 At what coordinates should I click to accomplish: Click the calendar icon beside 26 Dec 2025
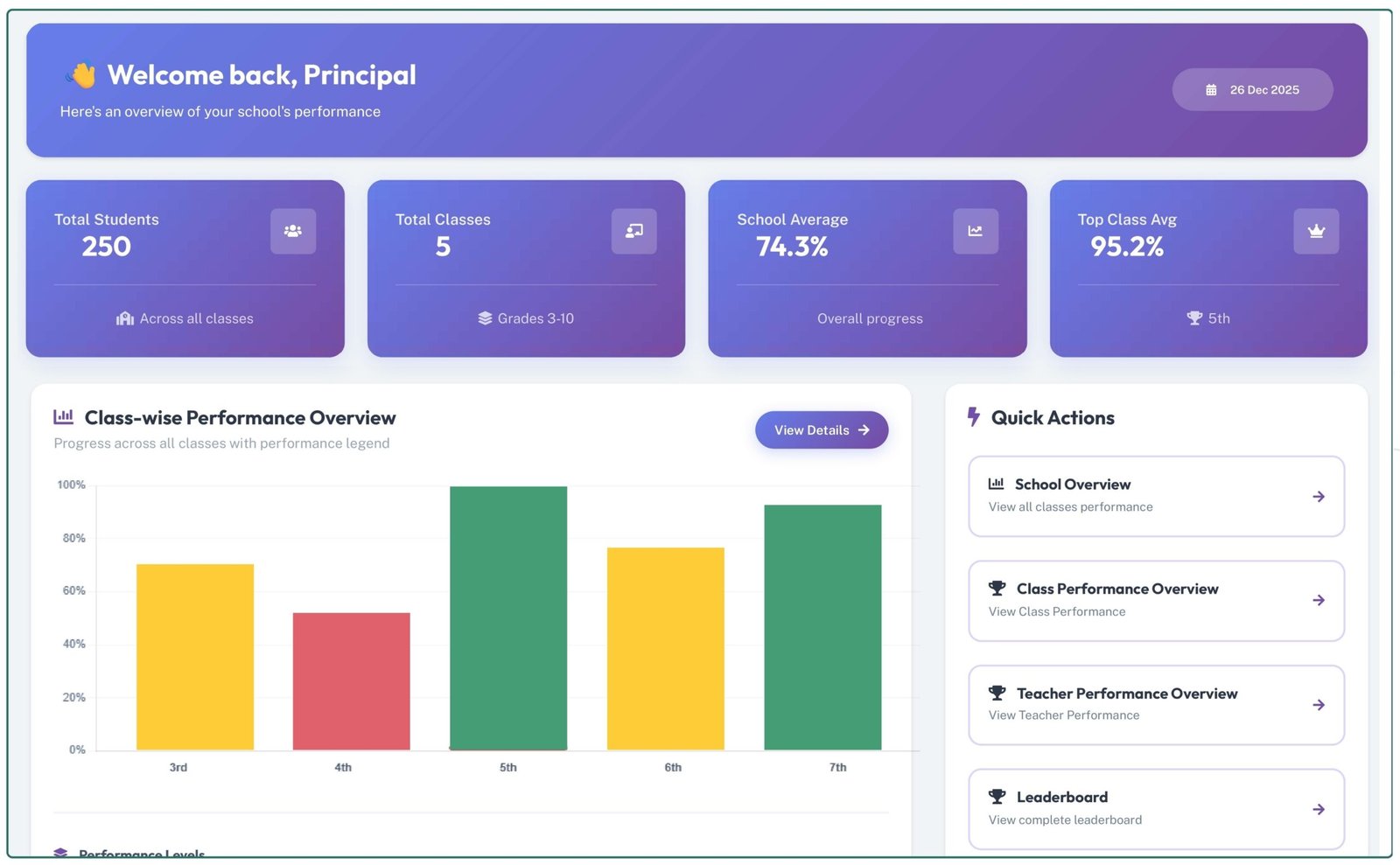1211,90
